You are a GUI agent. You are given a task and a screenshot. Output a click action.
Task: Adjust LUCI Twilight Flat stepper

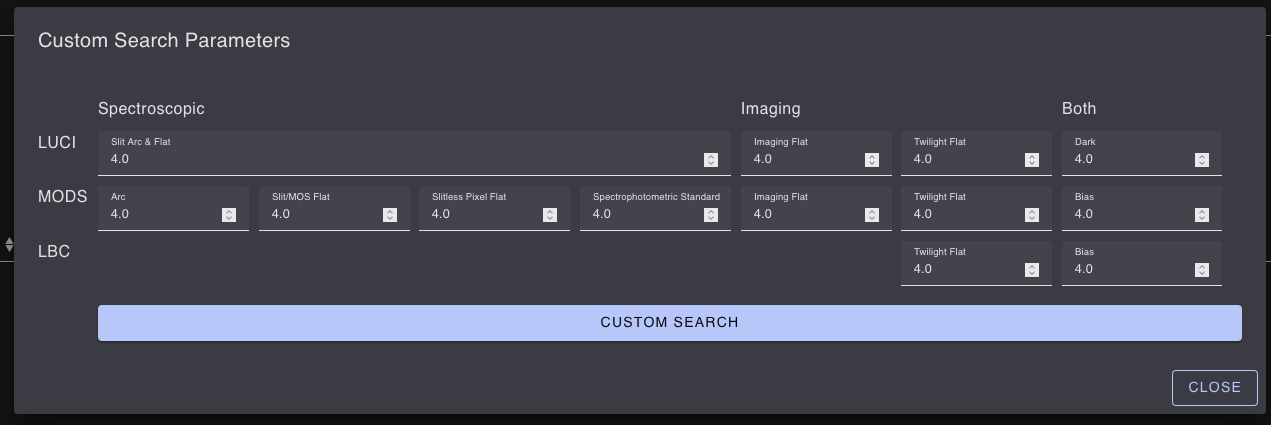(1031, 160)
